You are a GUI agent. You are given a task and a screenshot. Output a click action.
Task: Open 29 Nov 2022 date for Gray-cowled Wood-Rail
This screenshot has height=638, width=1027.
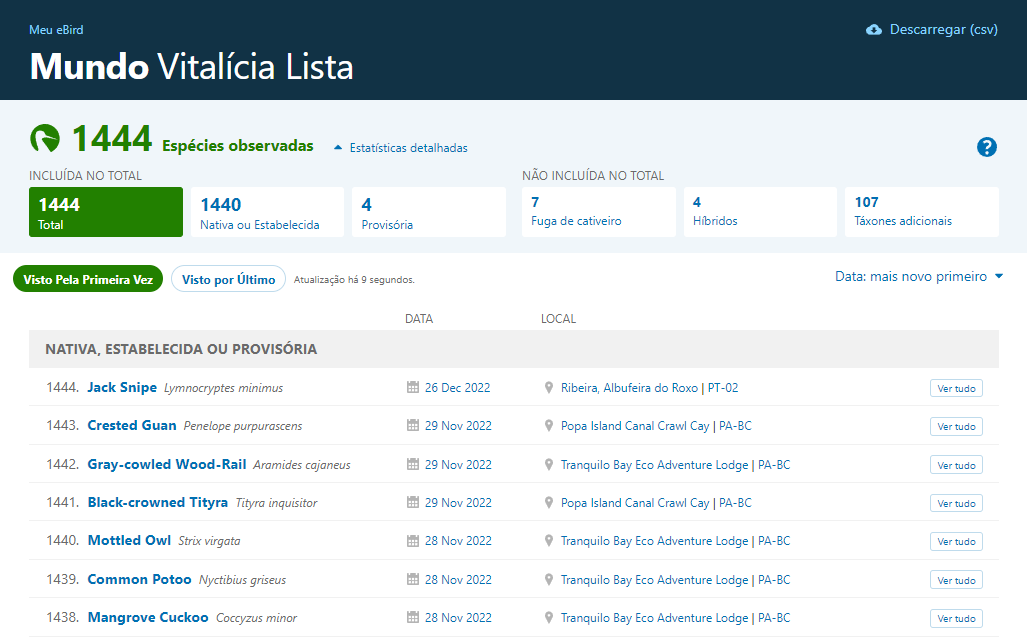(x=458, y=464)
